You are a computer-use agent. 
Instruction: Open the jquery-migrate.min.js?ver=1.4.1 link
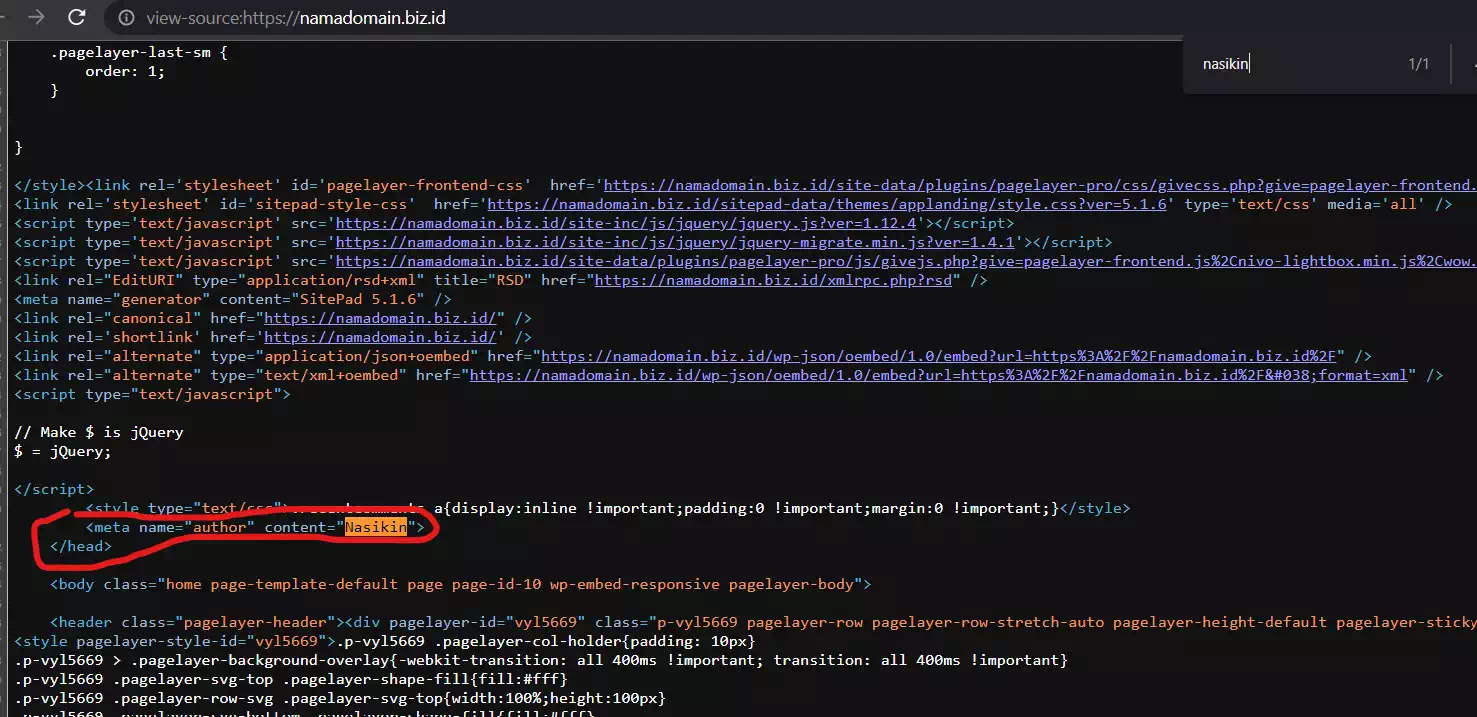click(x=675, y=242)
